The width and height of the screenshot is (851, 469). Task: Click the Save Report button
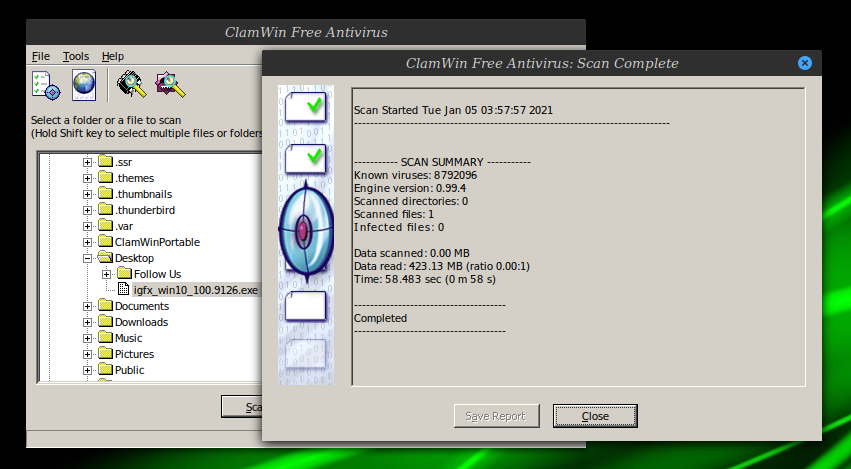tap(497, 416)
